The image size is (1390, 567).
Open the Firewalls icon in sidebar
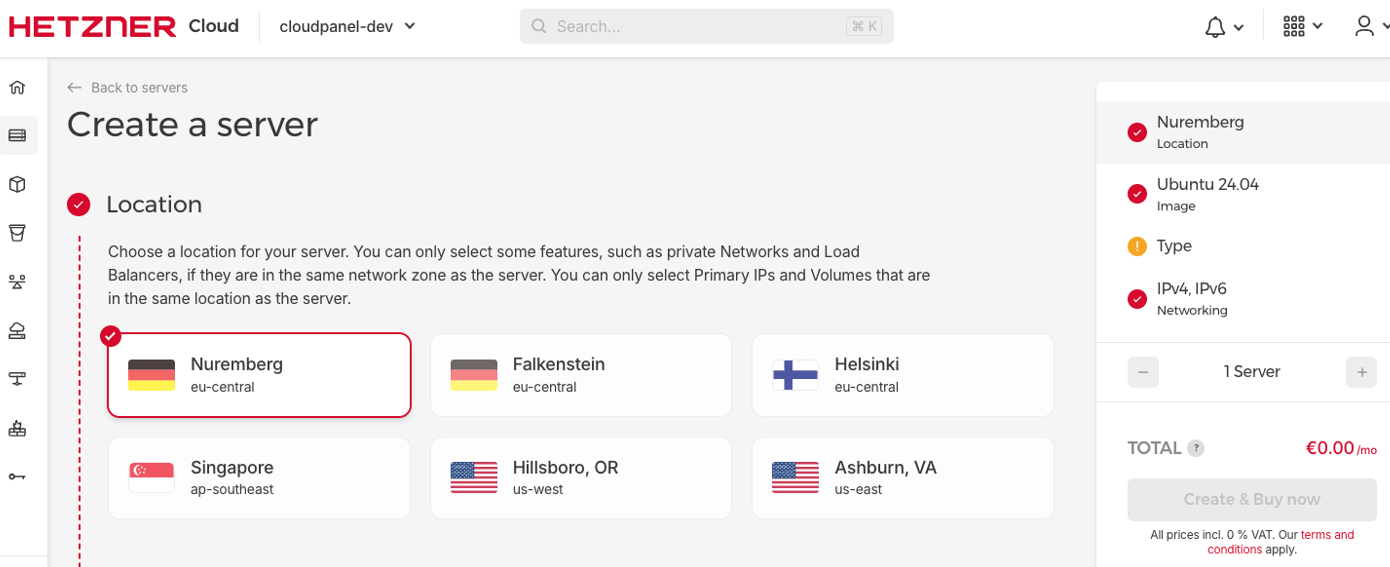17,428
